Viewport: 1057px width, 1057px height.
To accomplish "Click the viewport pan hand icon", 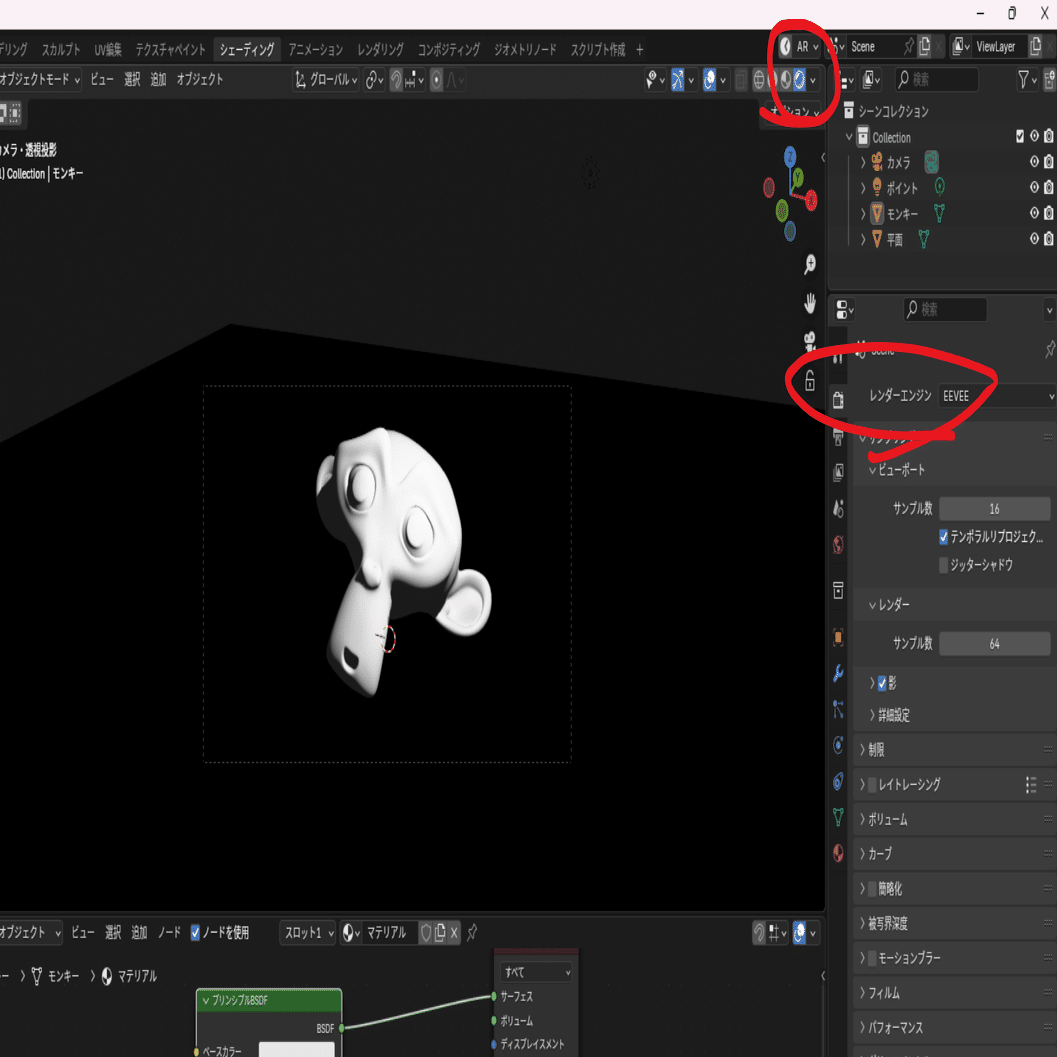I will (x=810, y=304).
